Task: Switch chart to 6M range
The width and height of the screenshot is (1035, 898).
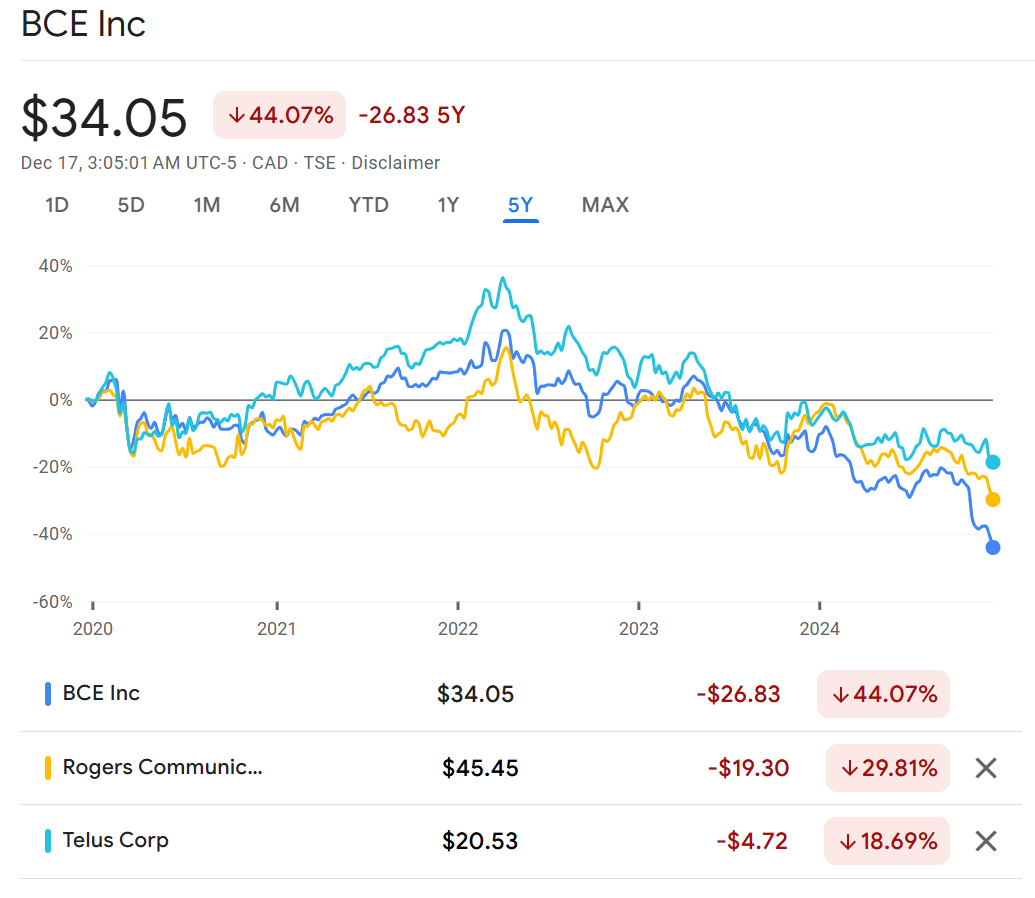Action: tap(284, 205)
